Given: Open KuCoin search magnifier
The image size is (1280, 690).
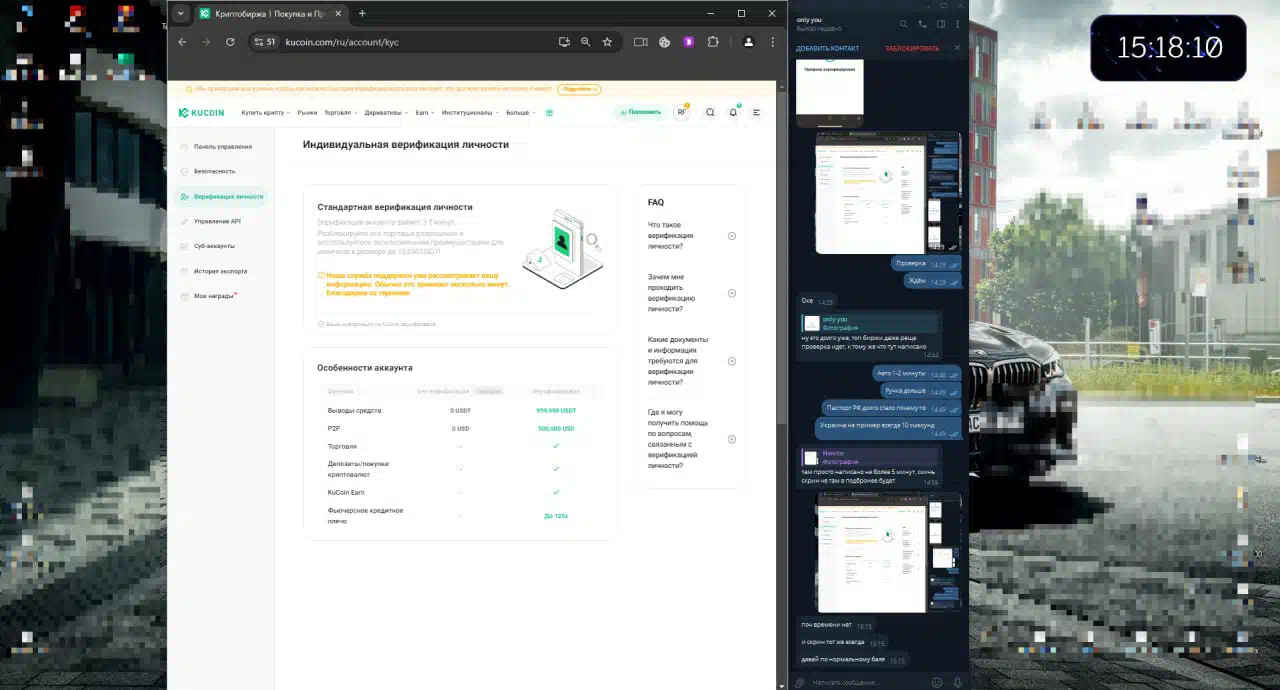Looking at the screenshot, I should pyautogui.click(x=710, y=113).
